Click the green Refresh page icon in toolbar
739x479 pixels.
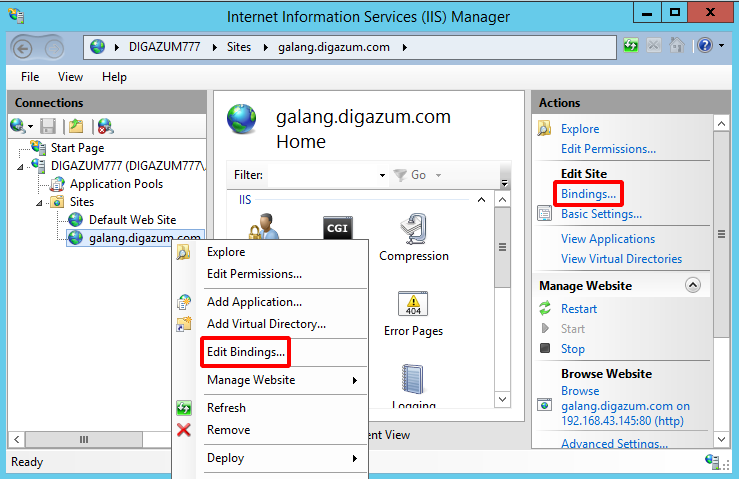631,46
